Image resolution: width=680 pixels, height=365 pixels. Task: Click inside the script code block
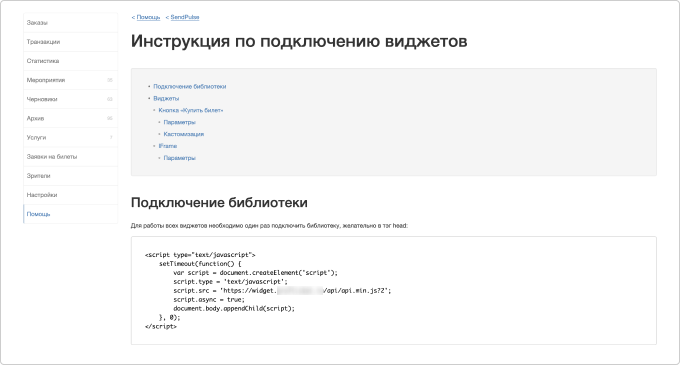pos(394,290)
